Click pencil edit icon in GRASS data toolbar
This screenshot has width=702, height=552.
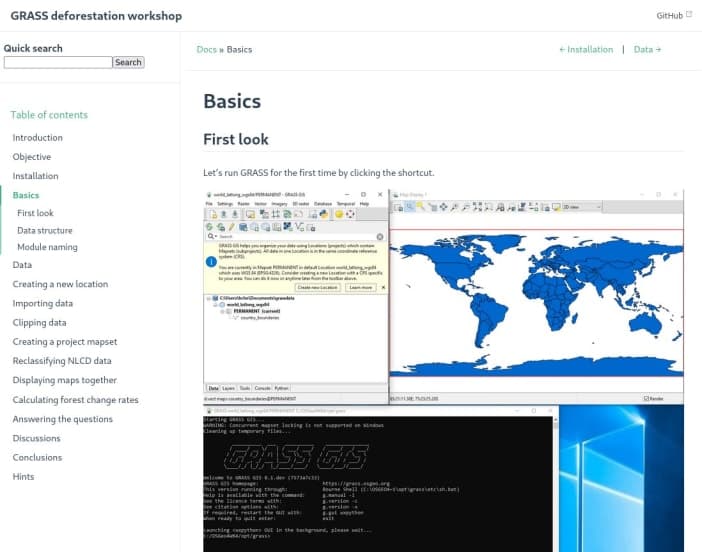point(231,227)
